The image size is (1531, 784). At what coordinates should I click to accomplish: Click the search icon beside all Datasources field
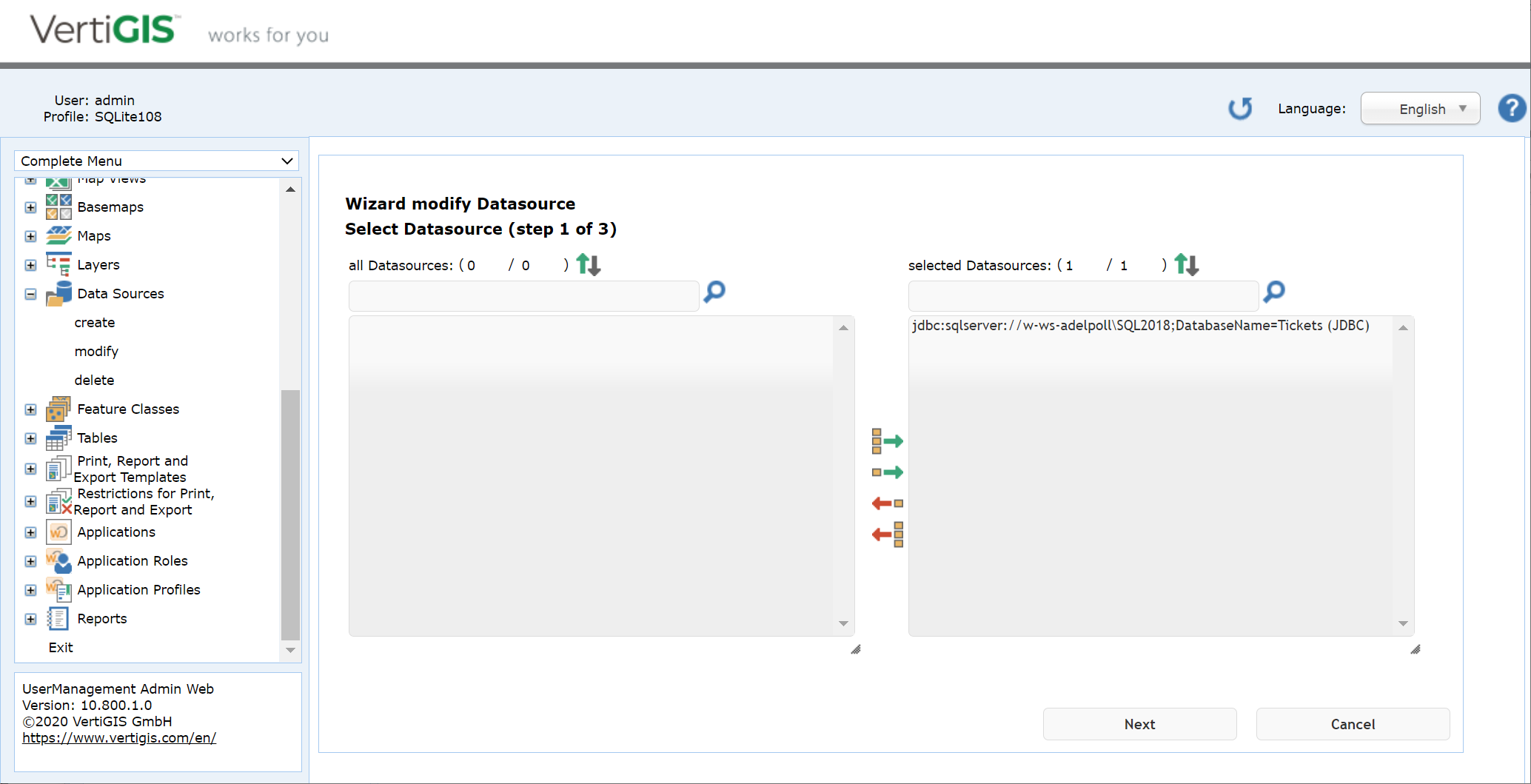tap(713, 292)
